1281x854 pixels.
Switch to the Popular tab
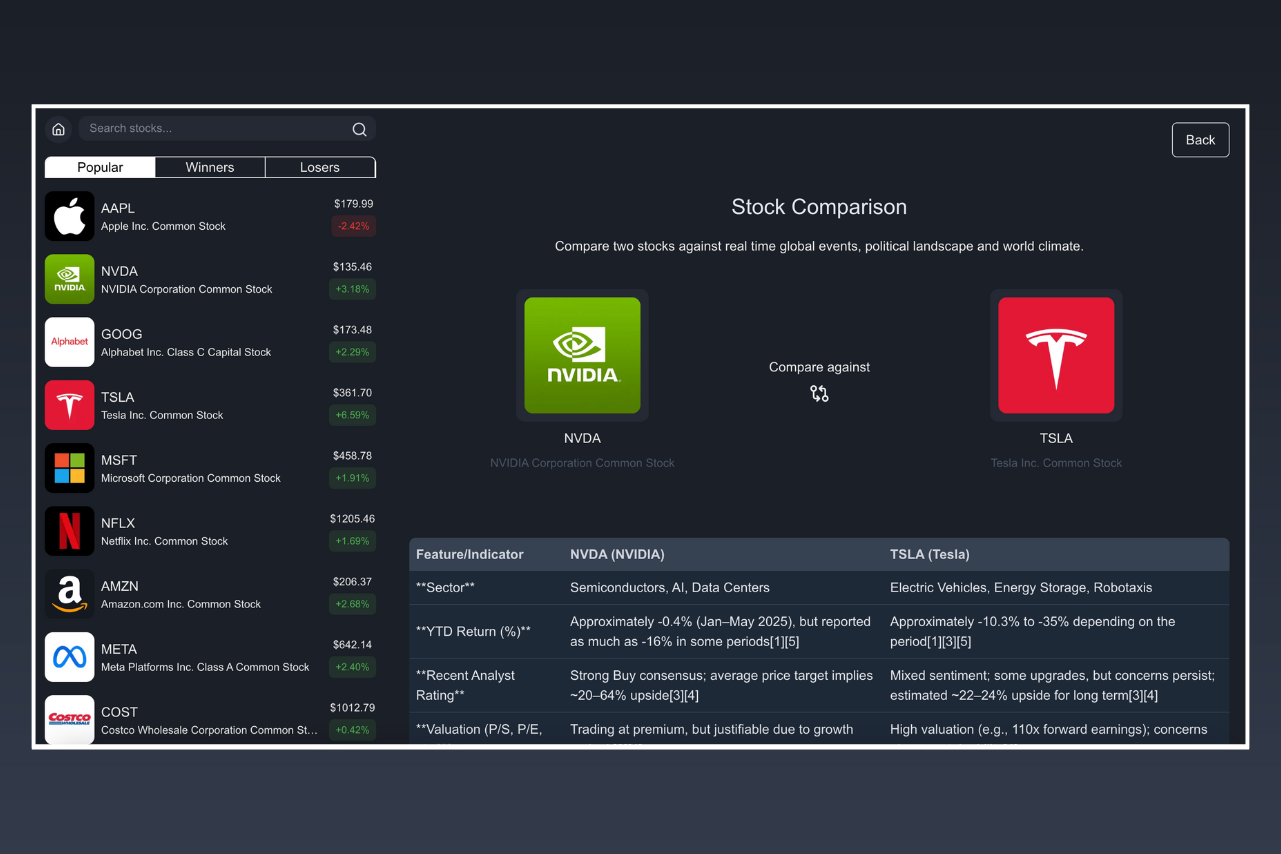coord(100,167)
